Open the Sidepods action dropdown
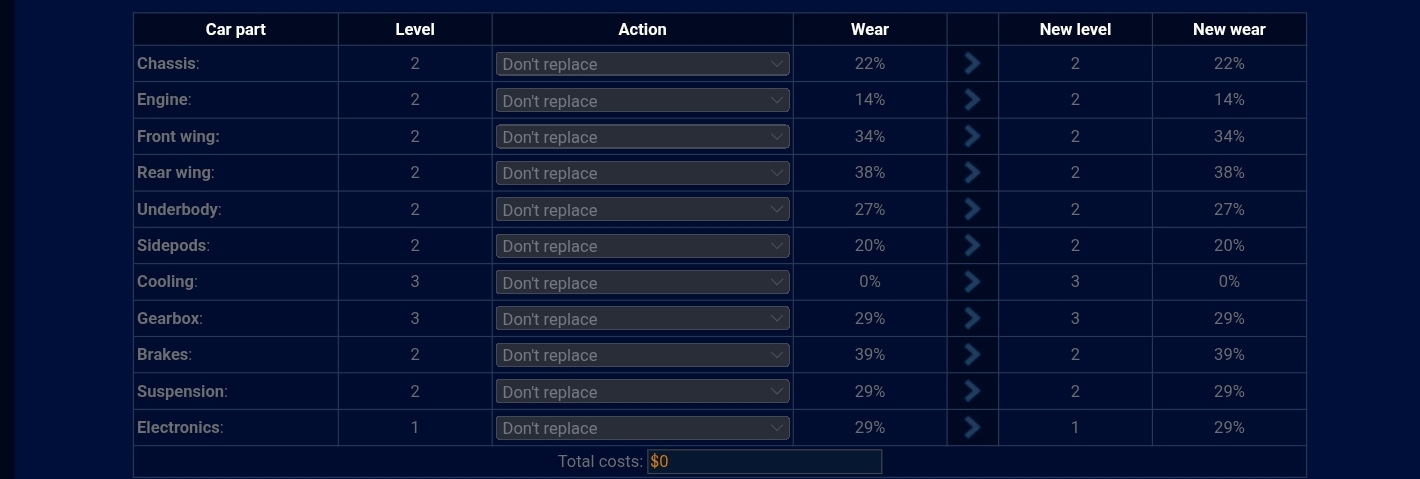This screenshot has height=479, width=1420. pos(643,246)
